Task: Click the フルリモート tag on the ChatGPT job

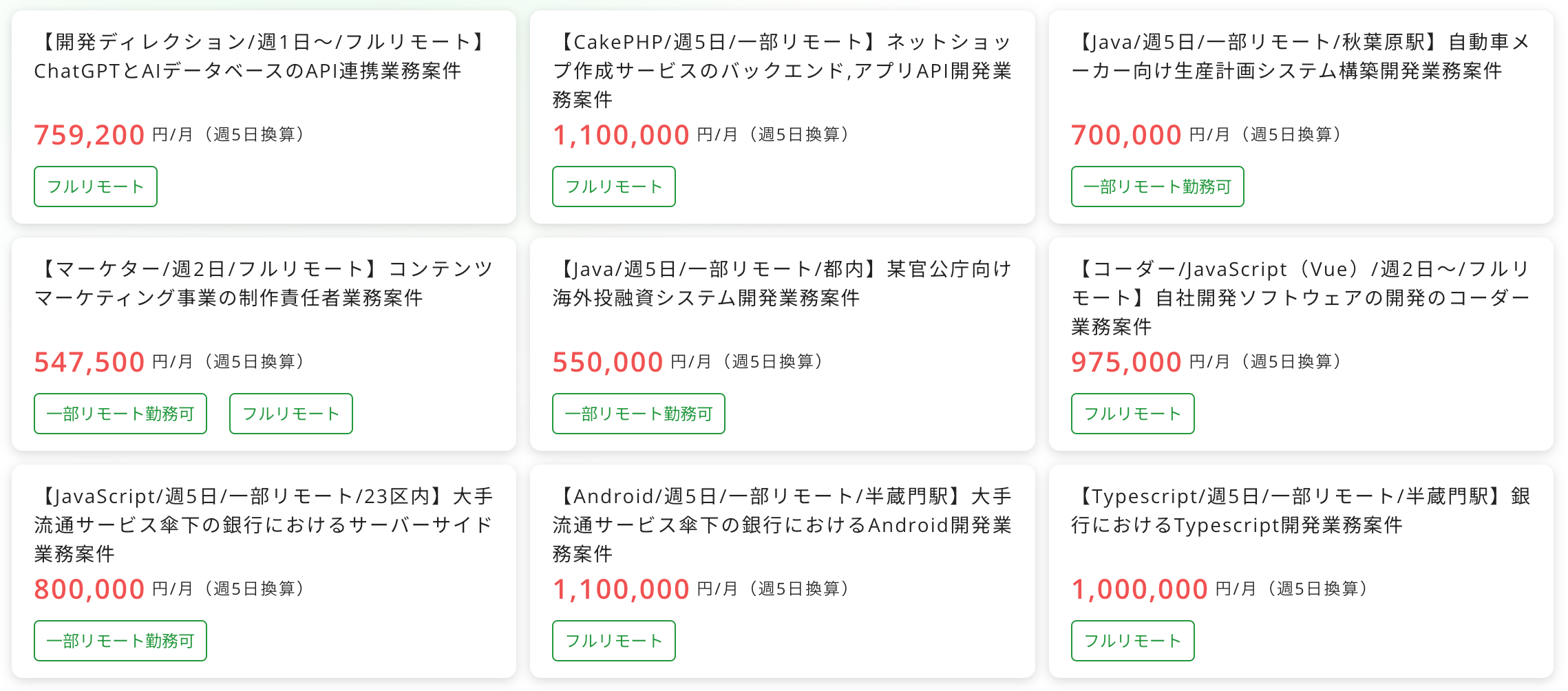Action: [x=96, y=187]
